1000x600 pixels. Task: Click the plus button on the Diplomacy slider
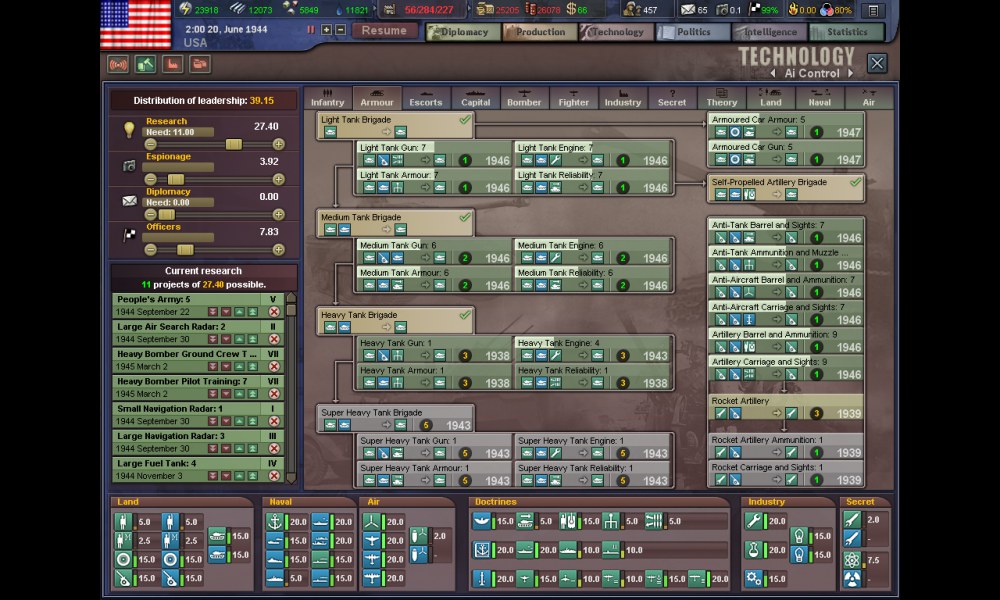point(279,214)
